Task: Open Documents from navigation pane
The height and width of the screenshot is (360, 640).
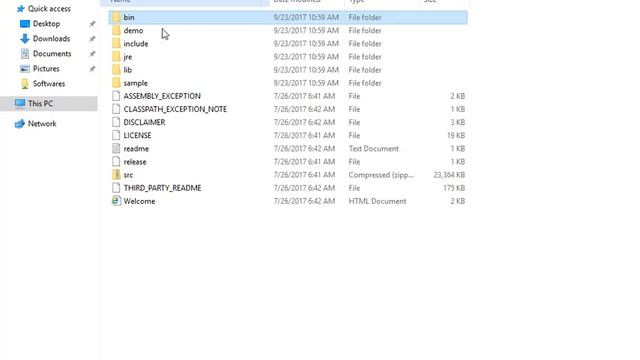Action: (x=52, y=54)
